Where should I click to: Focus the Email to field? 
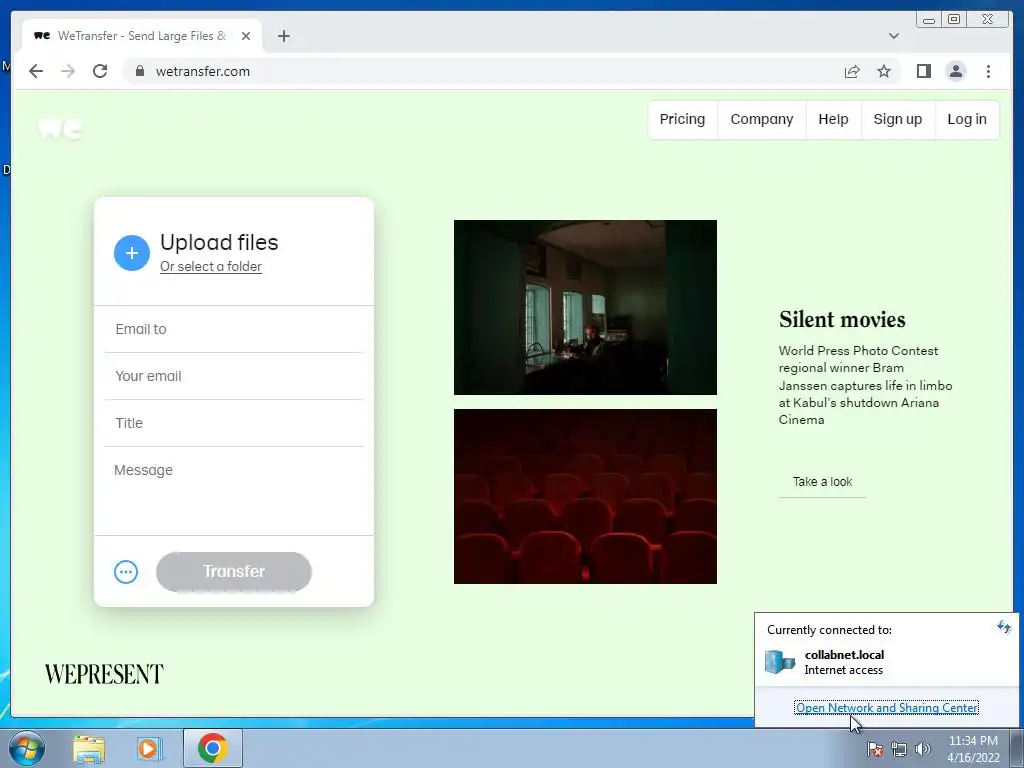(x=234, y=329)
